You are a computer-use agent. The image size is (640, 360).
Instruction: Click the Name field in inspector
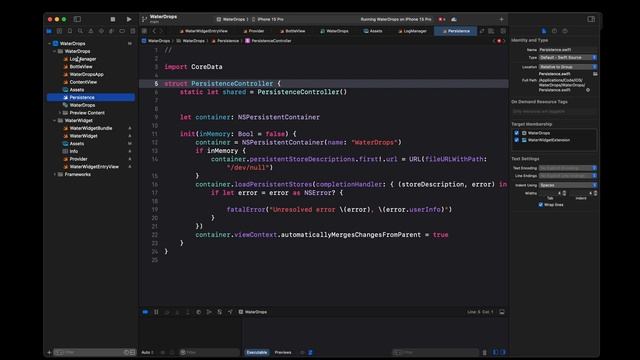pyautogui.click(x=568, y=50)
